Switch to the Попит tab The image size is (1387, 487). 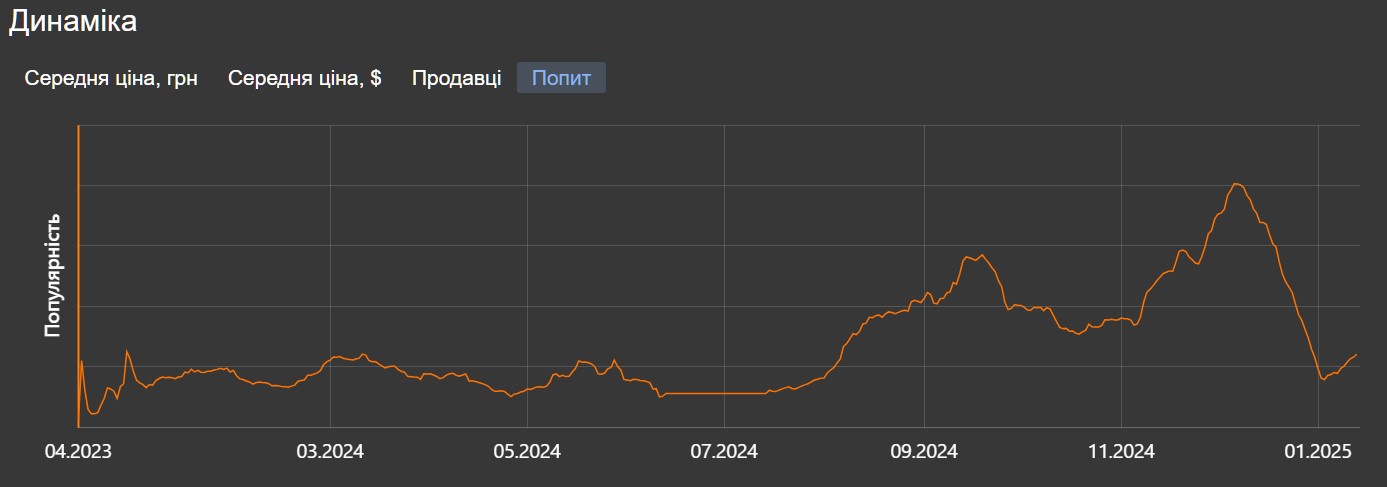coord(561,78)
